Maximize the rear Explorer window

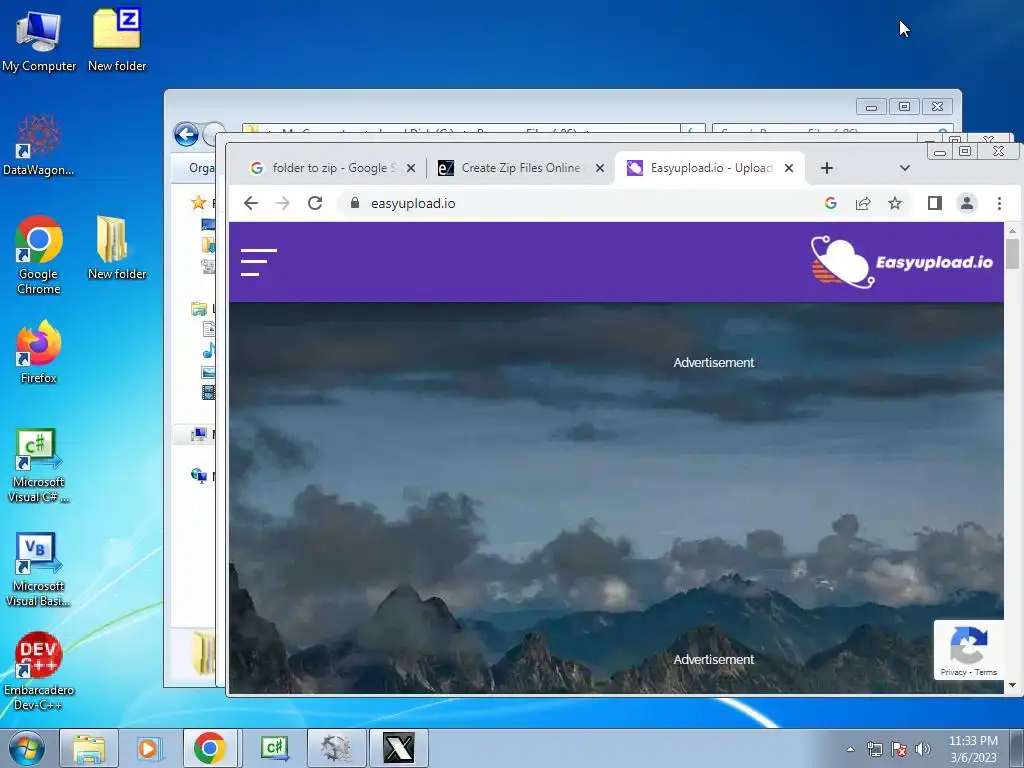coord(904,106)
